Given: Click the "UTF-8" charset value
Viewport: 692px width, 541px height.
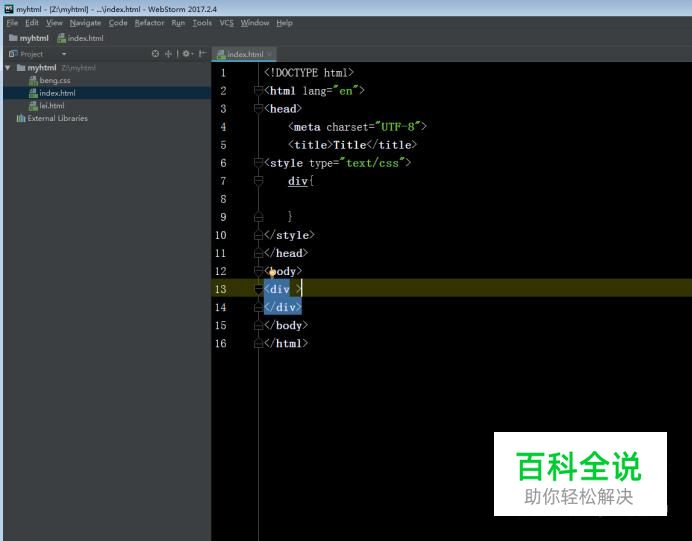Looking at the screenshot, I should pos(398,127).
